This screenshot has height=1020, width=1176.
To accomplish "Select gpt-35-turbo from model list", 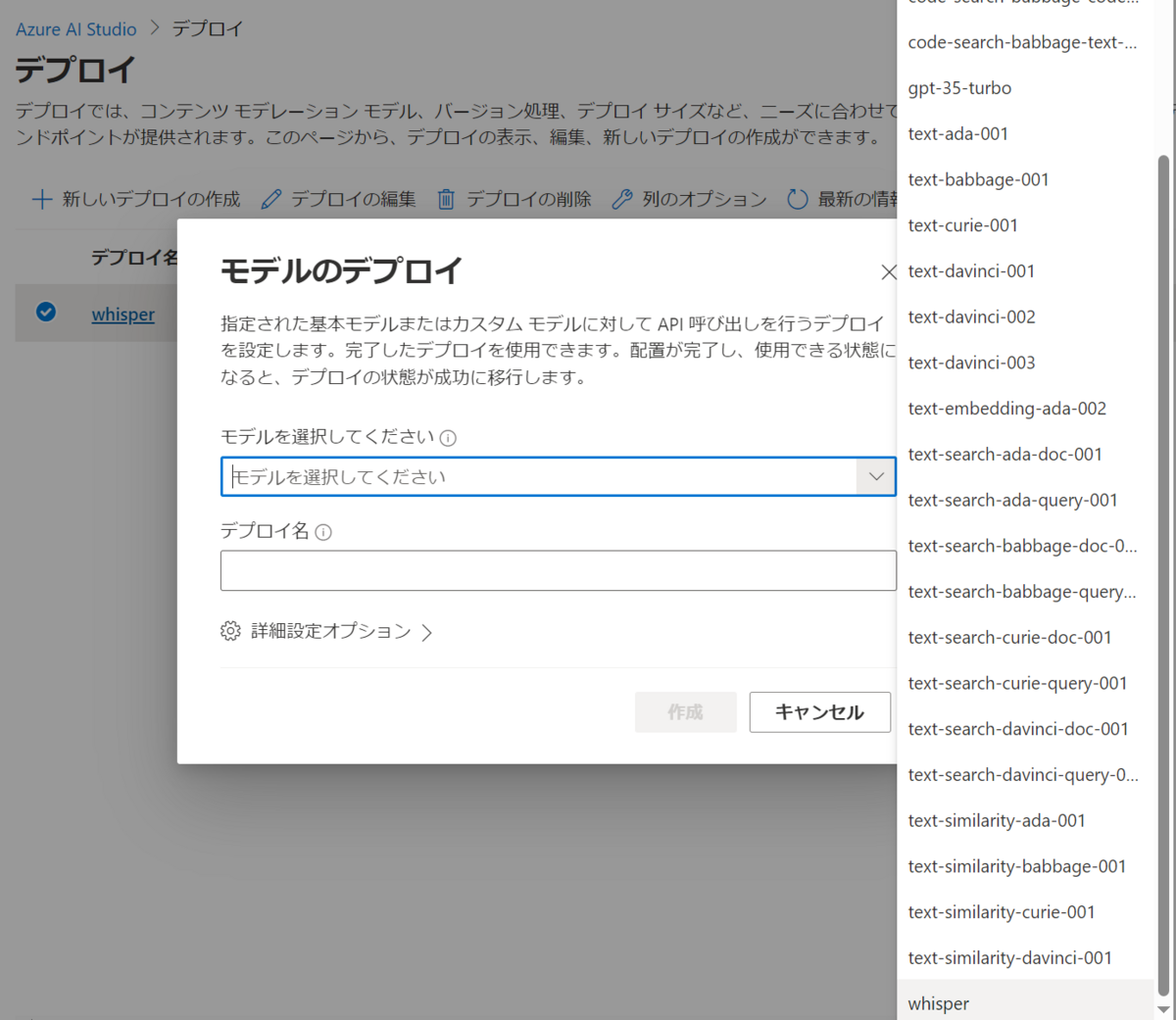I will coord(1025,88).
